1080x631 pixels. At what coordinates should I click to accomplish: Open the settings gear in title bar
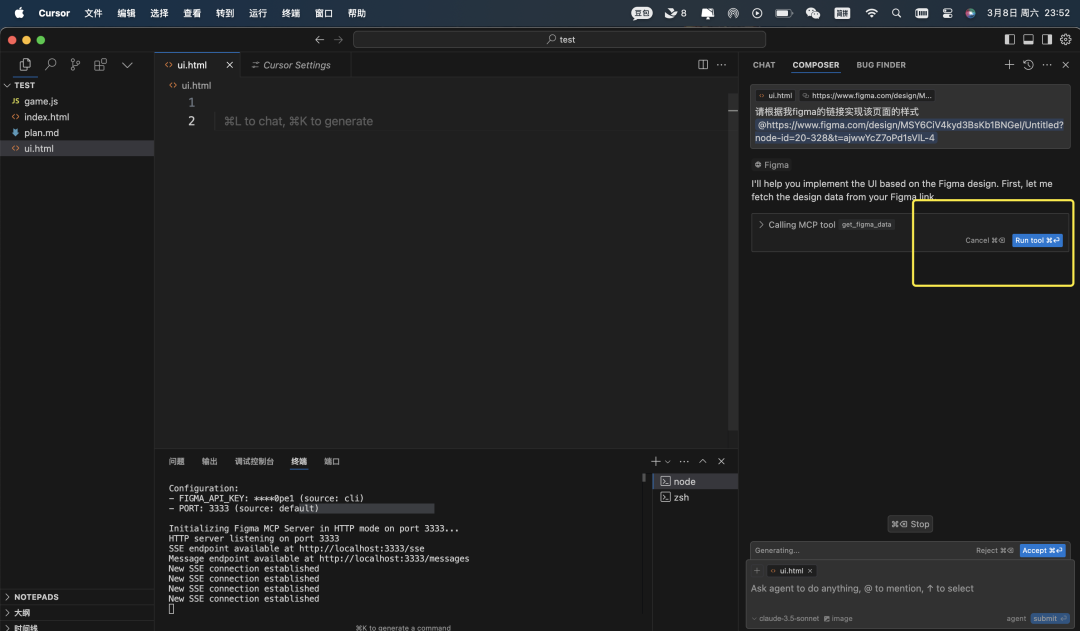(x=1065, y=40)
